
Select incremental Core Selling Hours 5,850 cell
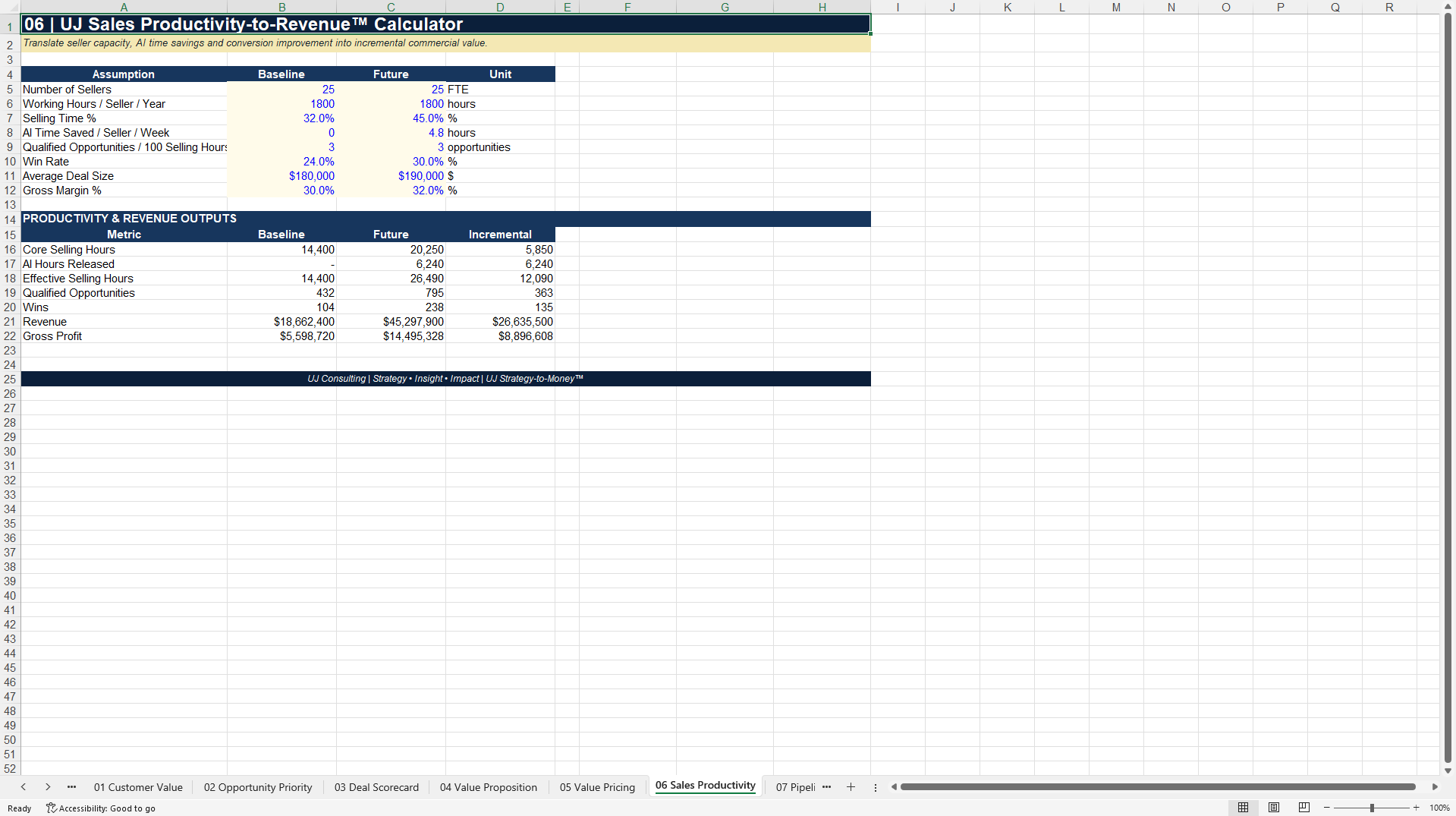point(500,250)
